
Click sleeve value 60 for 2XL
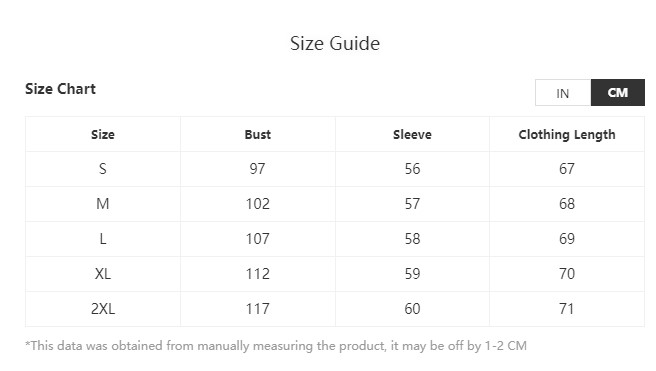point(412,309)
